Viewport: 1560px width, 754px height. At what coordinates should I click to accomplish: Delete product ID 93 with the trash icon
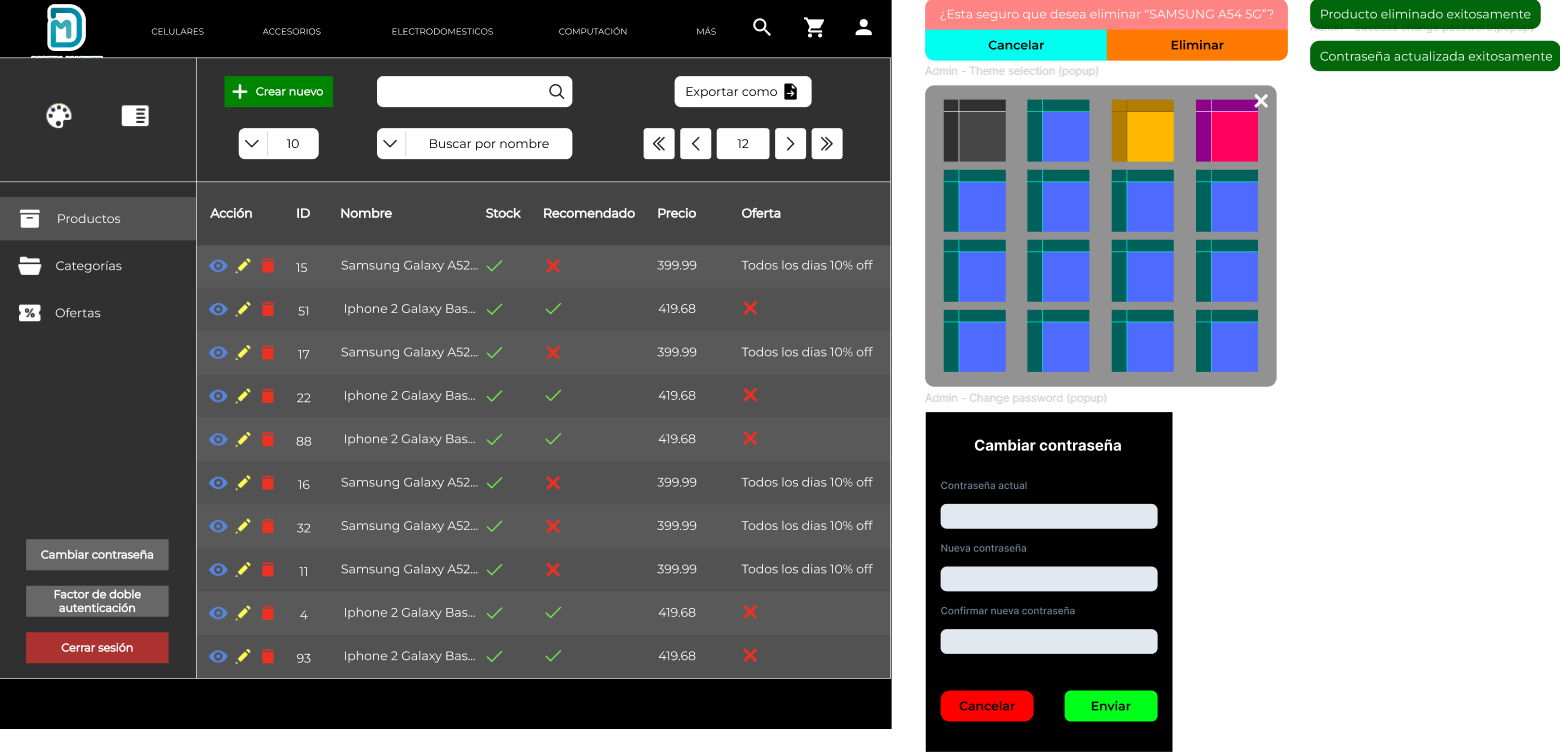coord(268,656)
